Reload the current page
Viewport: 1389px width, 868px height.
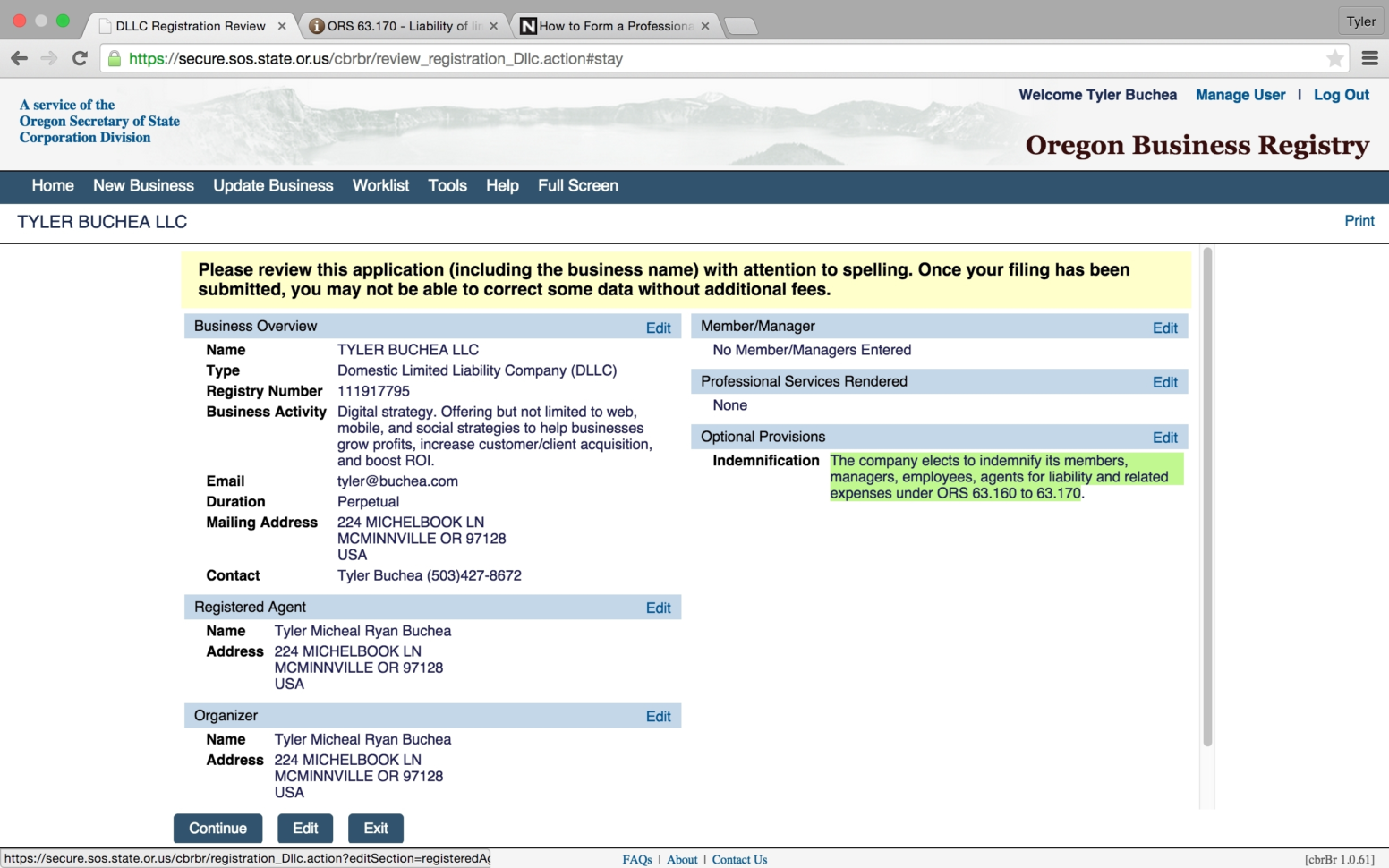tap(79, 58)
